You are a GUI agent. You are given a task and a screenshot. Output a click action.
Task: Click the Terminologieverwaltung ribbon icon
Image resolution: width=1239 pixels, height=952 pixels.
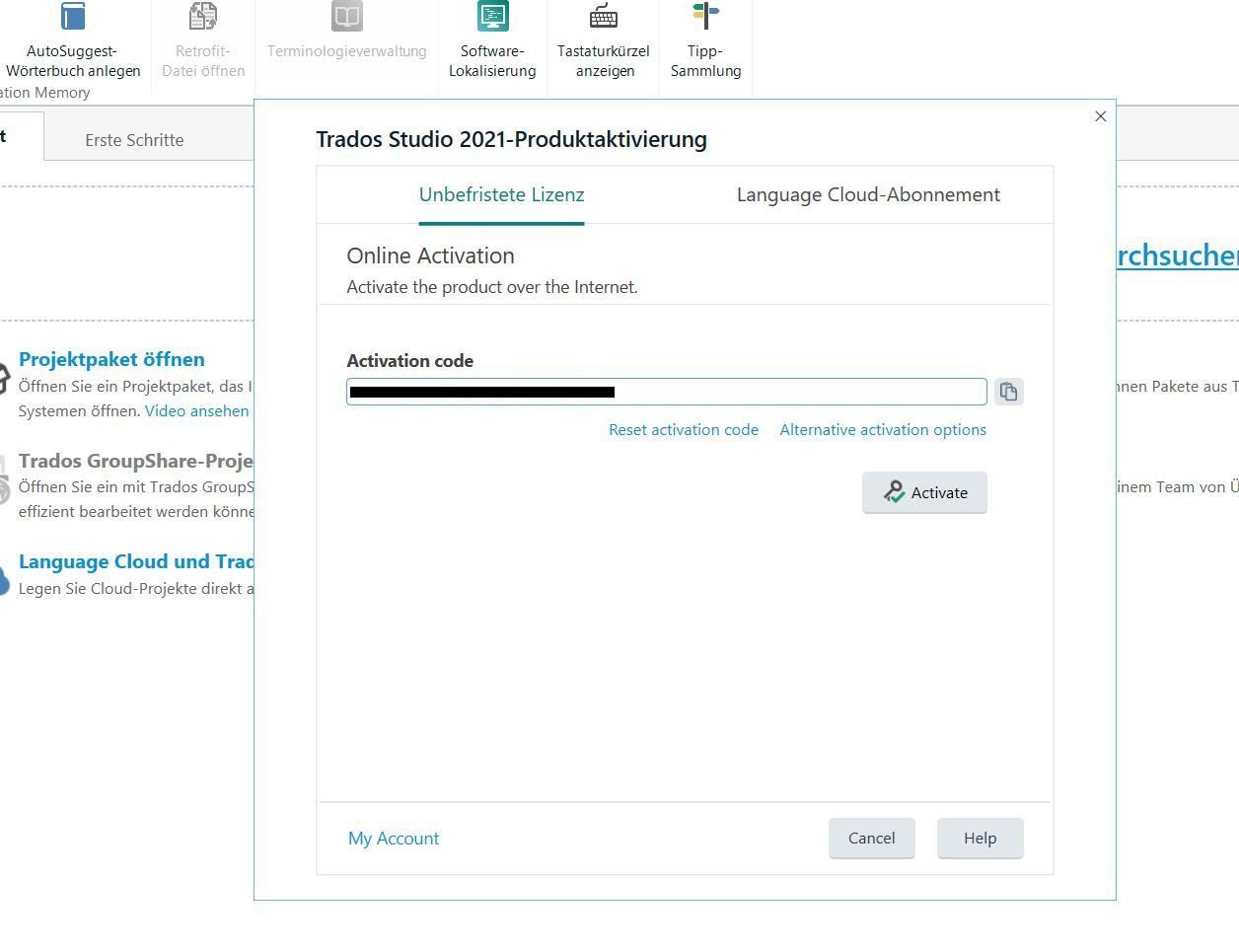(345, 16)
